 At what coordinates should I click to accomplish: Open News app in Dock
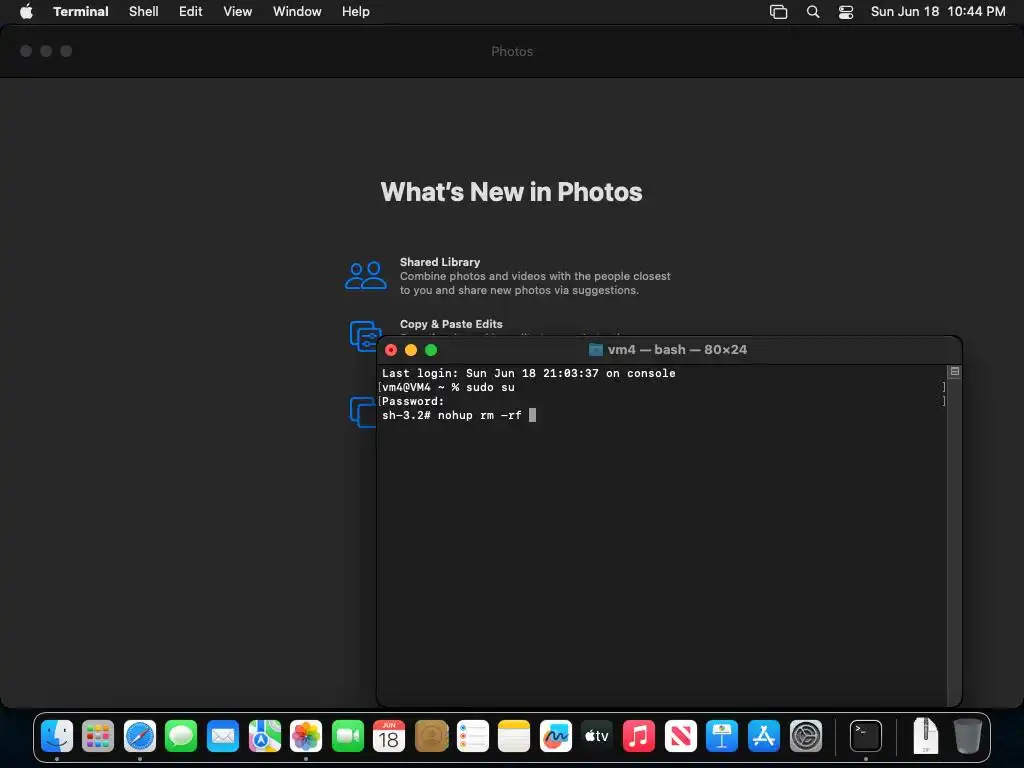point(680,736)
